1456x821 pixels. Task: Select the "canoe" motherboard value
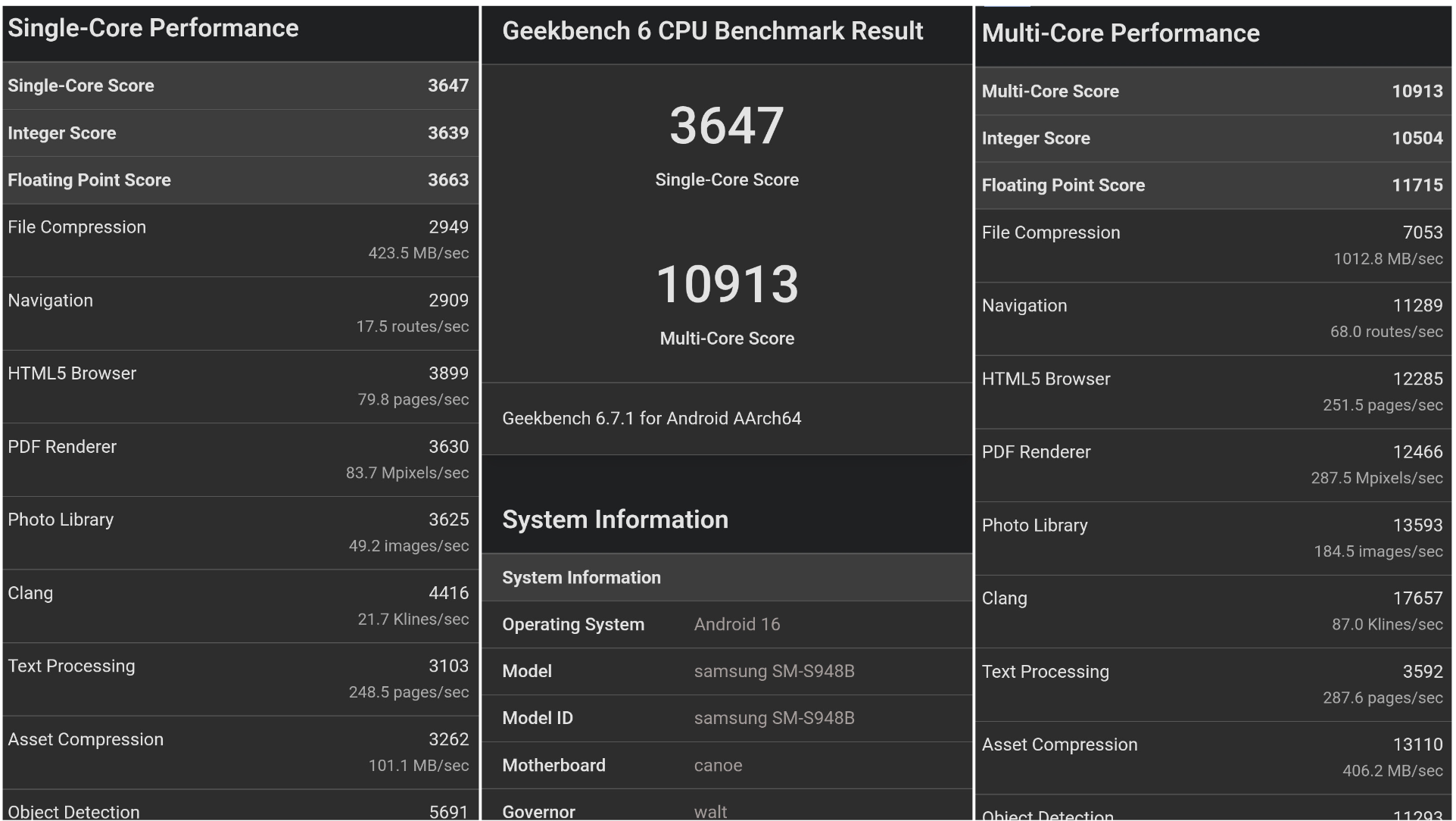point(718,766)
